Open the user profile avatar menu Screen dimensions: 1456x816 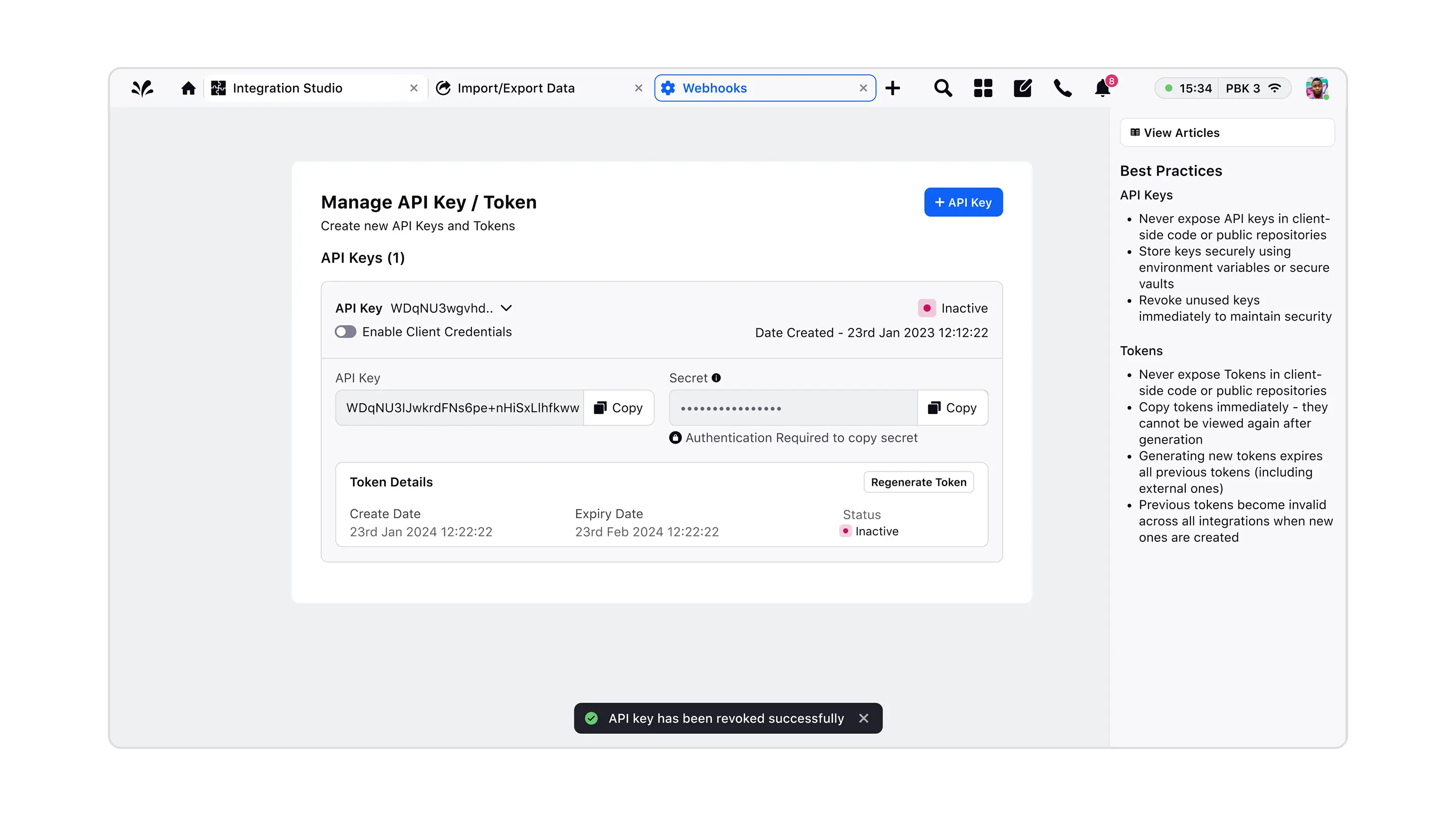tap(1317, 88)
